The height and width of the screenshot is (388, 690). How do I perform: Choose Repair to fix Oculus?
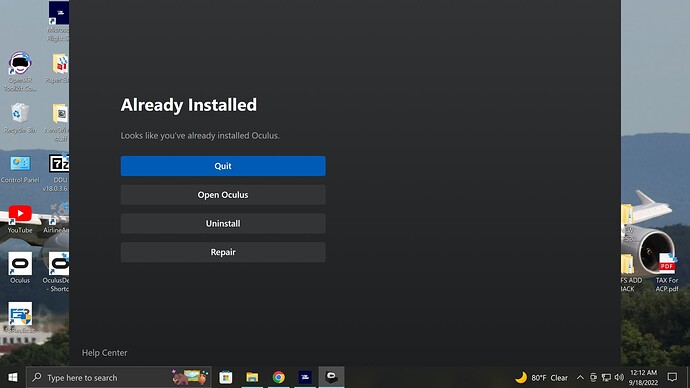pos(223,252)
